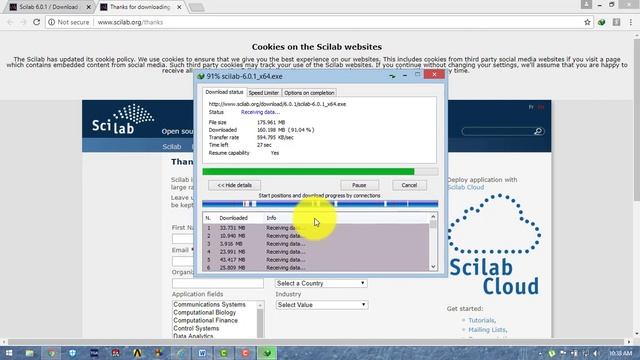
Task: Select connection row with 33.731 MB
Action: [316, 228]
